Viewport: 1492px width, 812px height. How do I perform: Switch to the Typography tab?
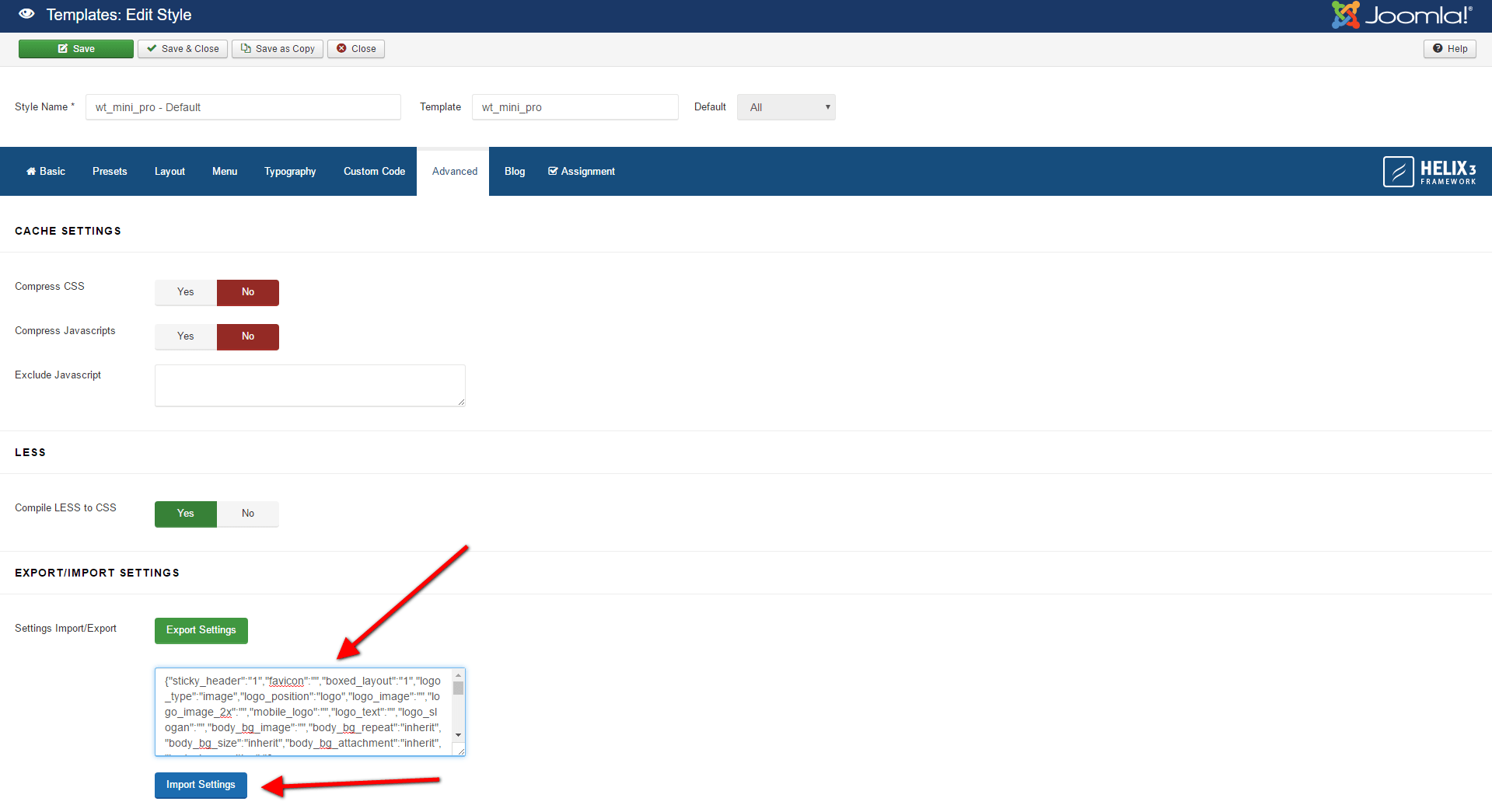coord(290,172)
